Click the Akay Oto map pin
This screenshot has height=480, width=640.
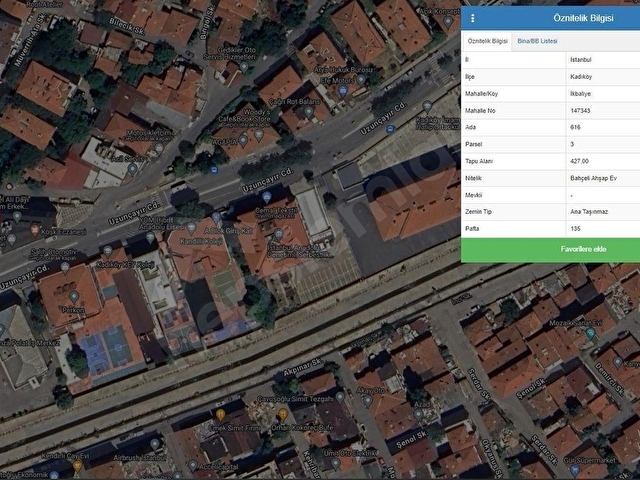(367, 401)
